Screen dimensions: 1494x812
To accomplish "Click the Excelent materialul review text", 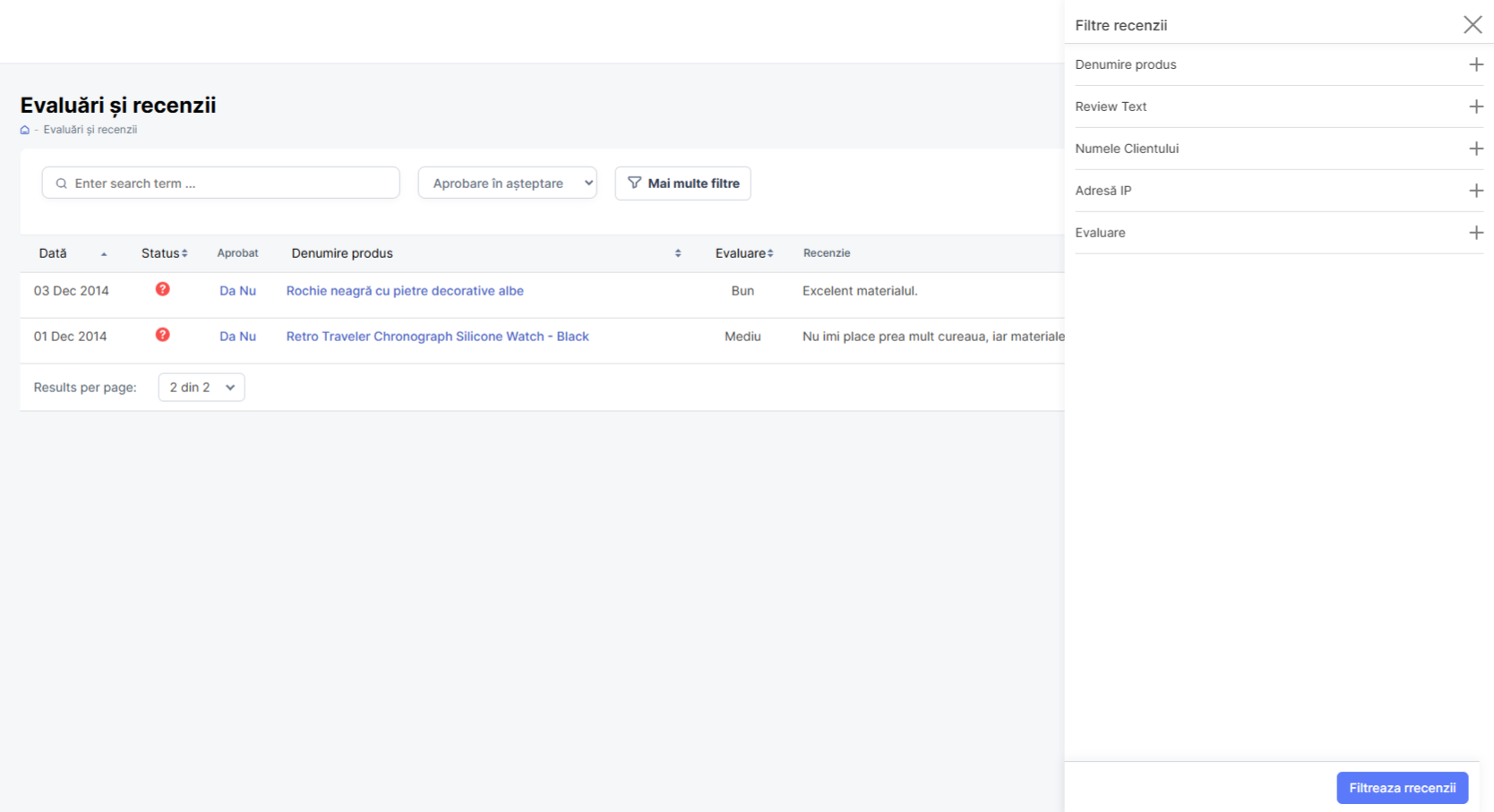I will (x=860, y=291).
